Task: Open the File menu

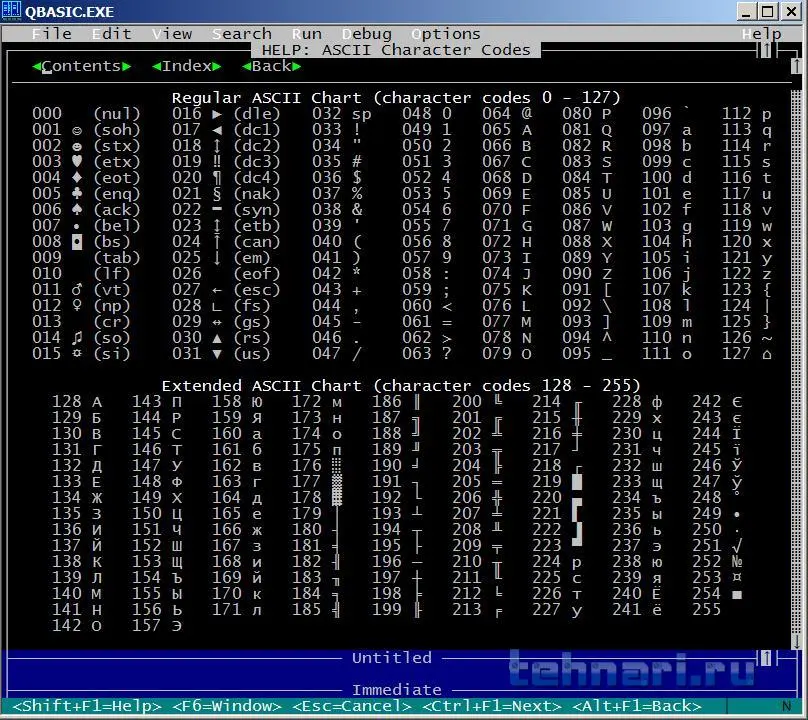Action: tap(52, 34)
